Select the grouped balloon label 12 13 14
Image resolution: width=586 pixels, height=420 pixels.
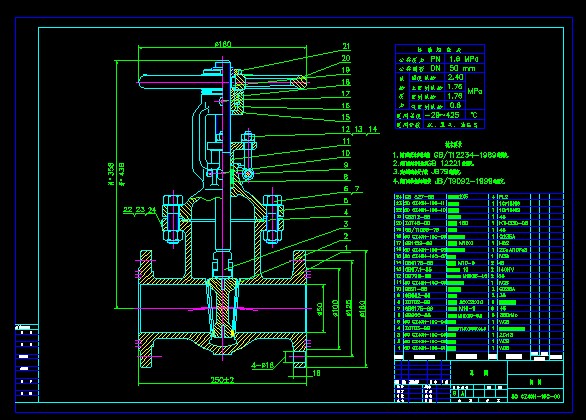360,129
